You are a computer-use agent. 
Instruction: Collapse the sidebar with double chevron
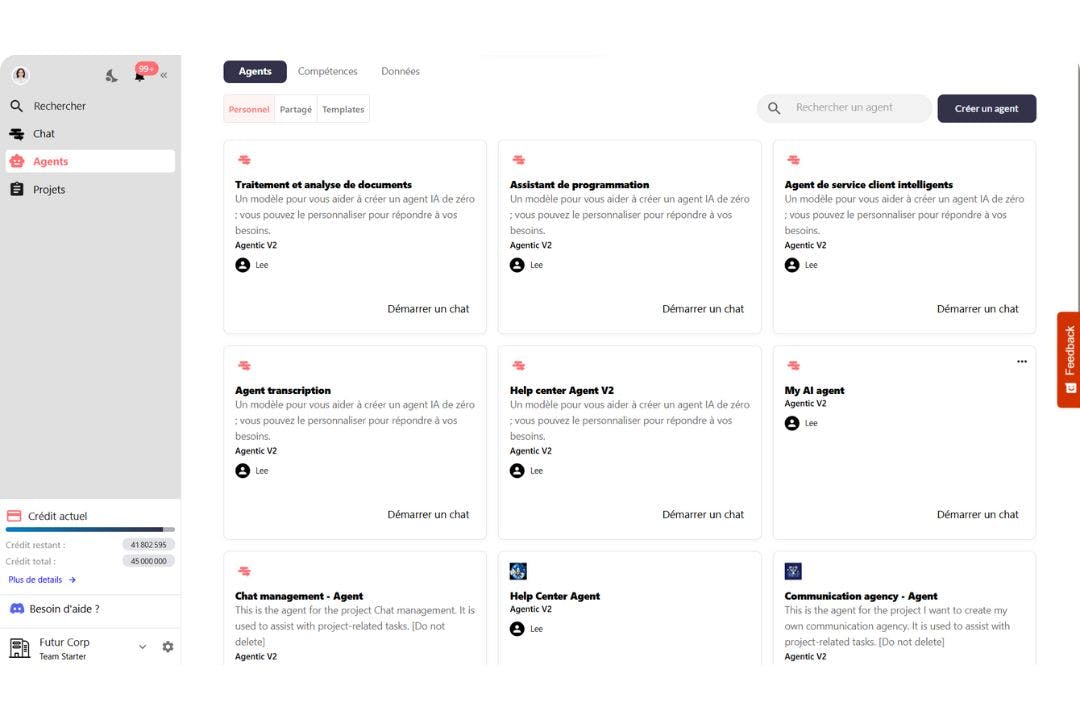(x=164, y=75)
